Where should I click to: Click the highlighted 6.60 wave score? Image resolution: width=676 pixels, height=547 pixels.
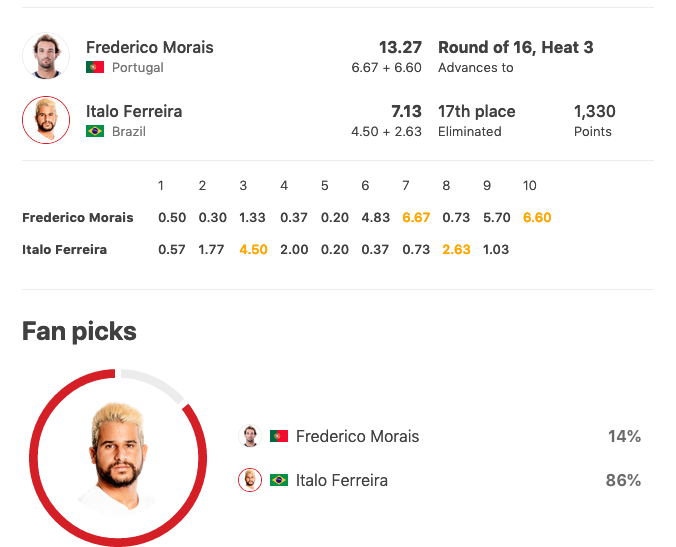click(x=537, y=217)
